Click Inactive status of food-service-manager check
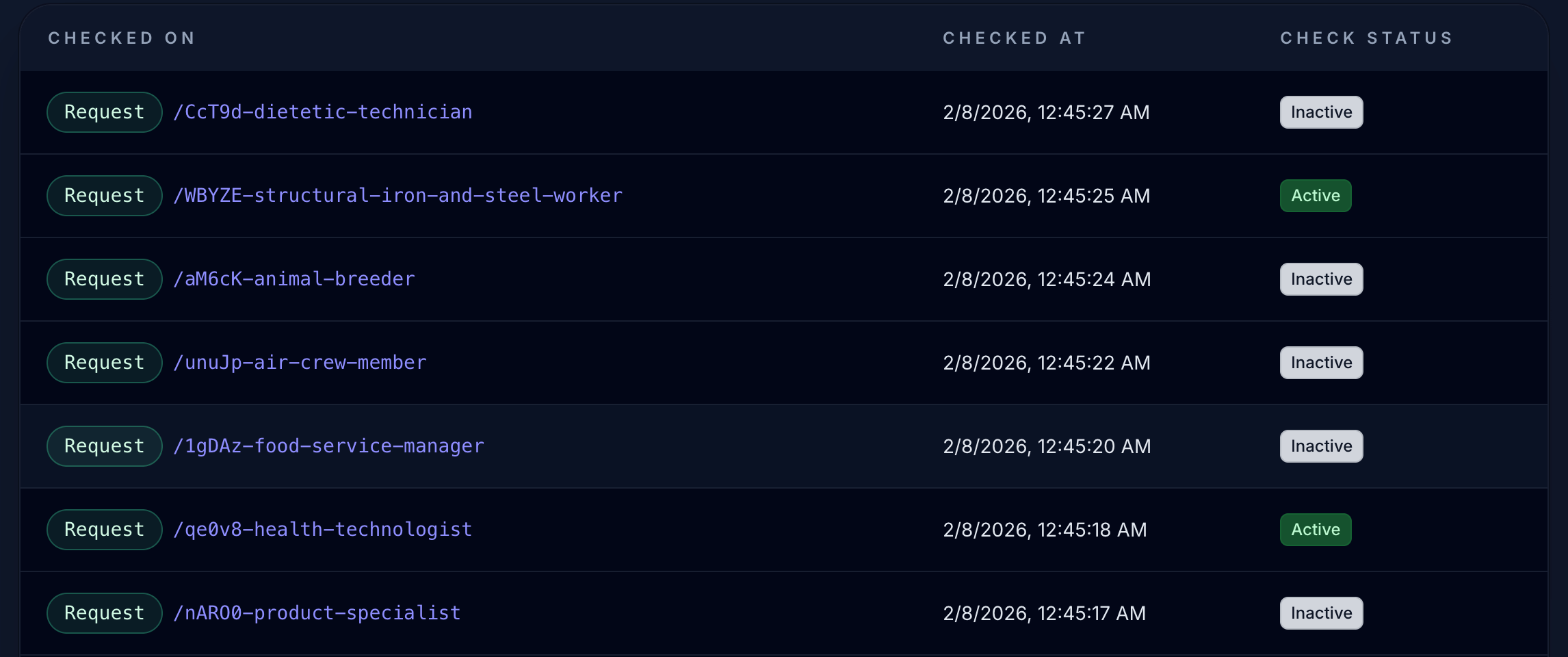 (1321, 446)
